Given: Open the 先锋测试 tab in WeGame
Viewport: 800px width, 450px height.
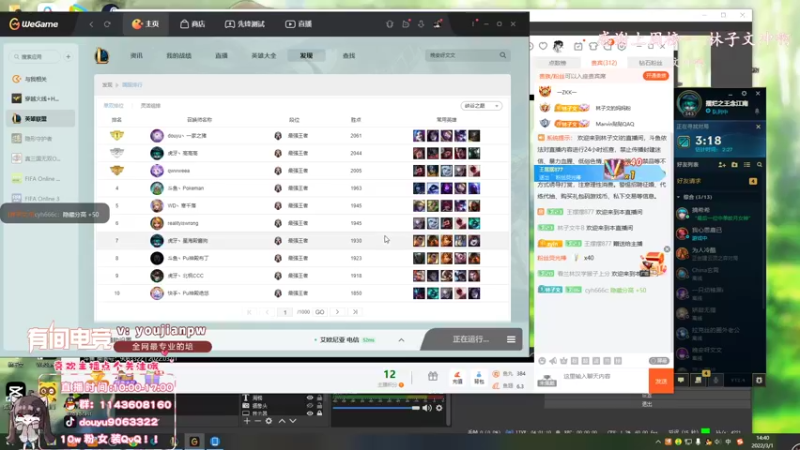Looking at the screenshot, I should click(x=244, y=24).
